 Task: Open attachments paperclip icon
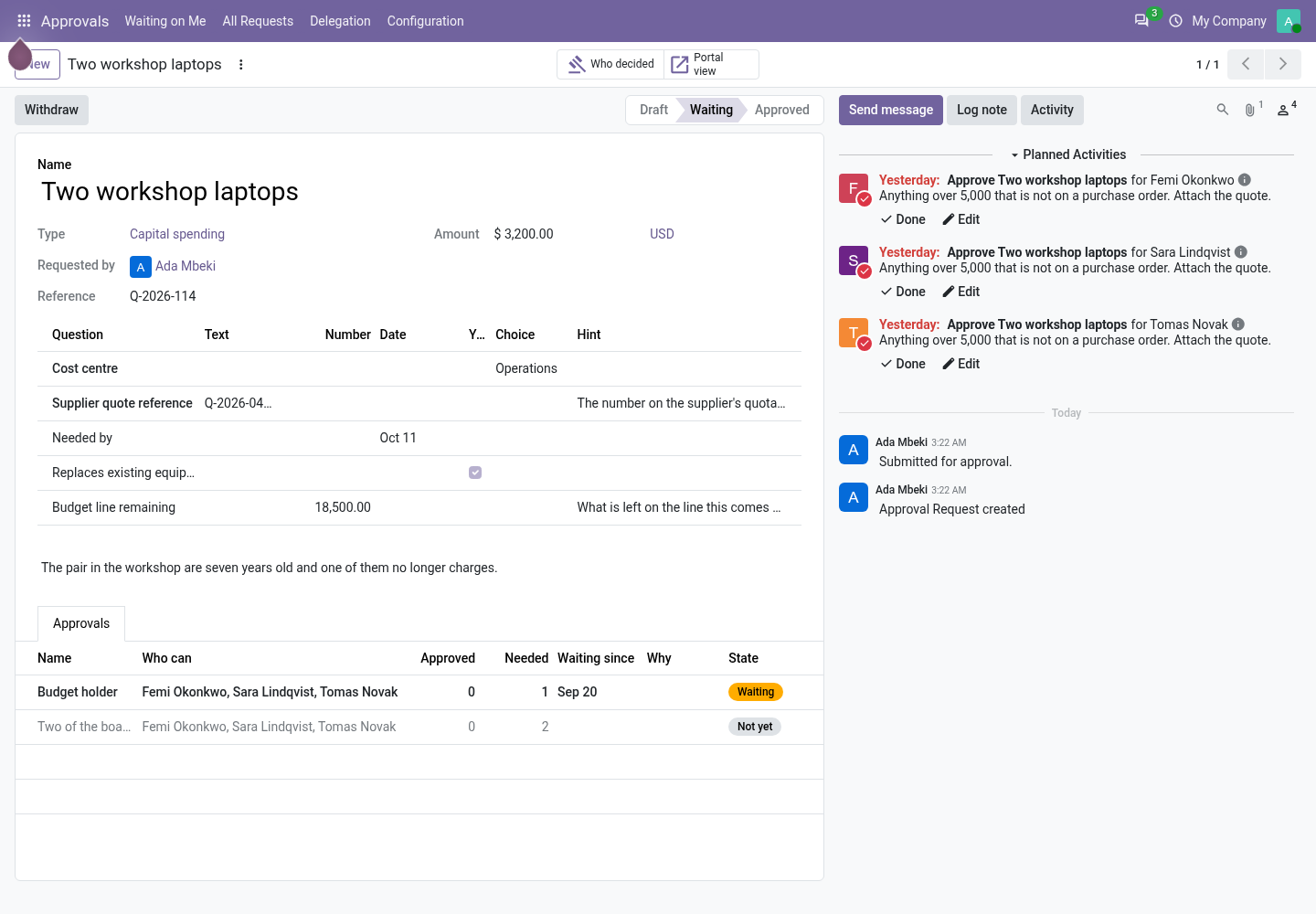[1250, 110]
